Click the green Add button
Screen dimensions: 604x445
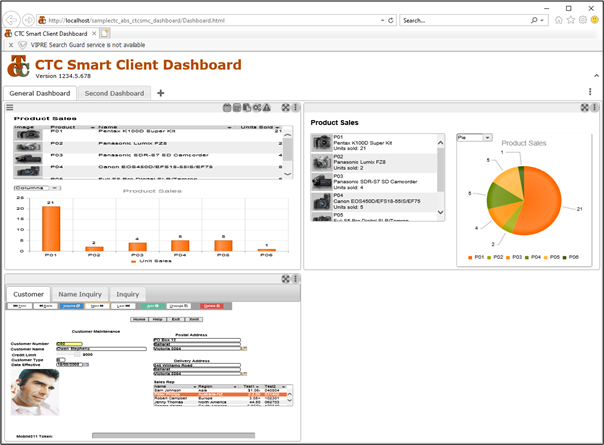point(153,306)
